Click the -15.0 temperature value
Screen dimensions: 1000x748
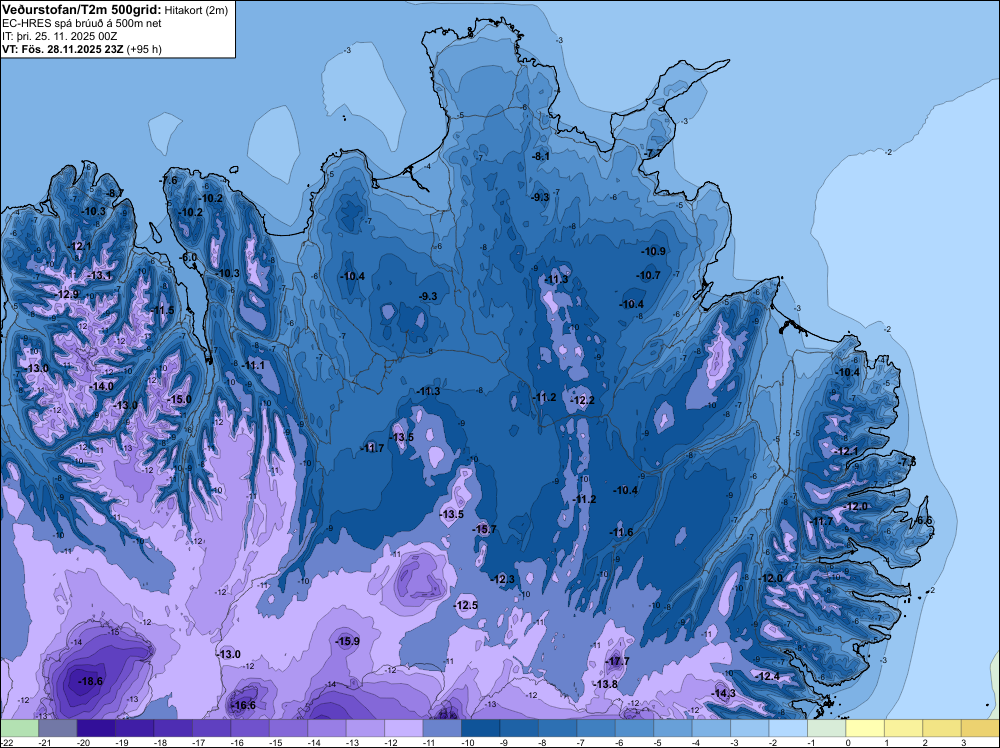coord(179,400)
